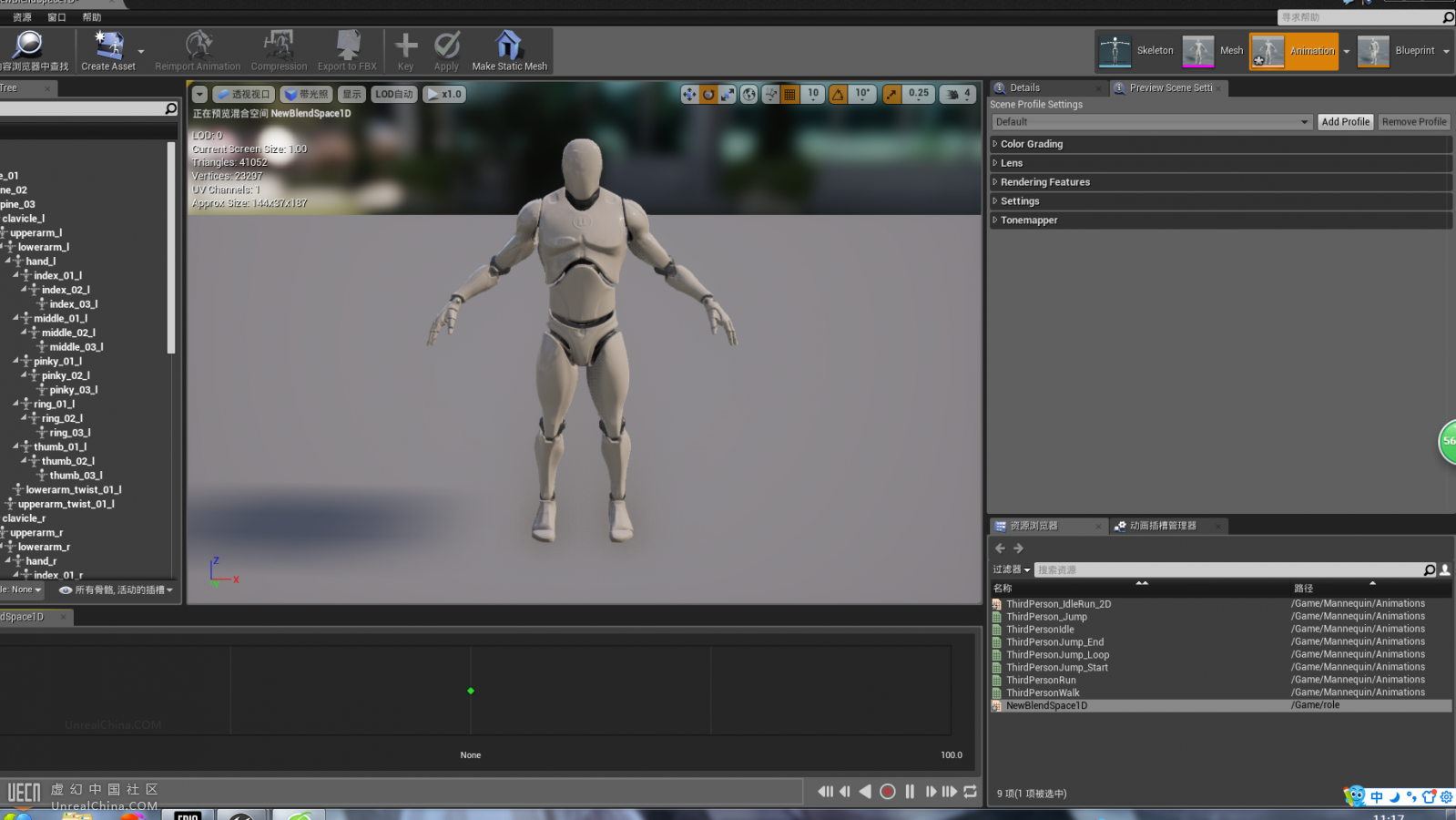Image resolution: width=1456 pixels, height=820 pixels.
Task: Open the x1.0 playback speed button
Action: 444,94
